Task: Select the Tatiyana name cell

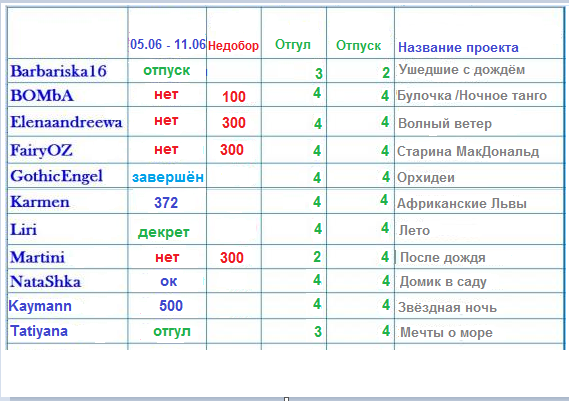Action: 67,331
